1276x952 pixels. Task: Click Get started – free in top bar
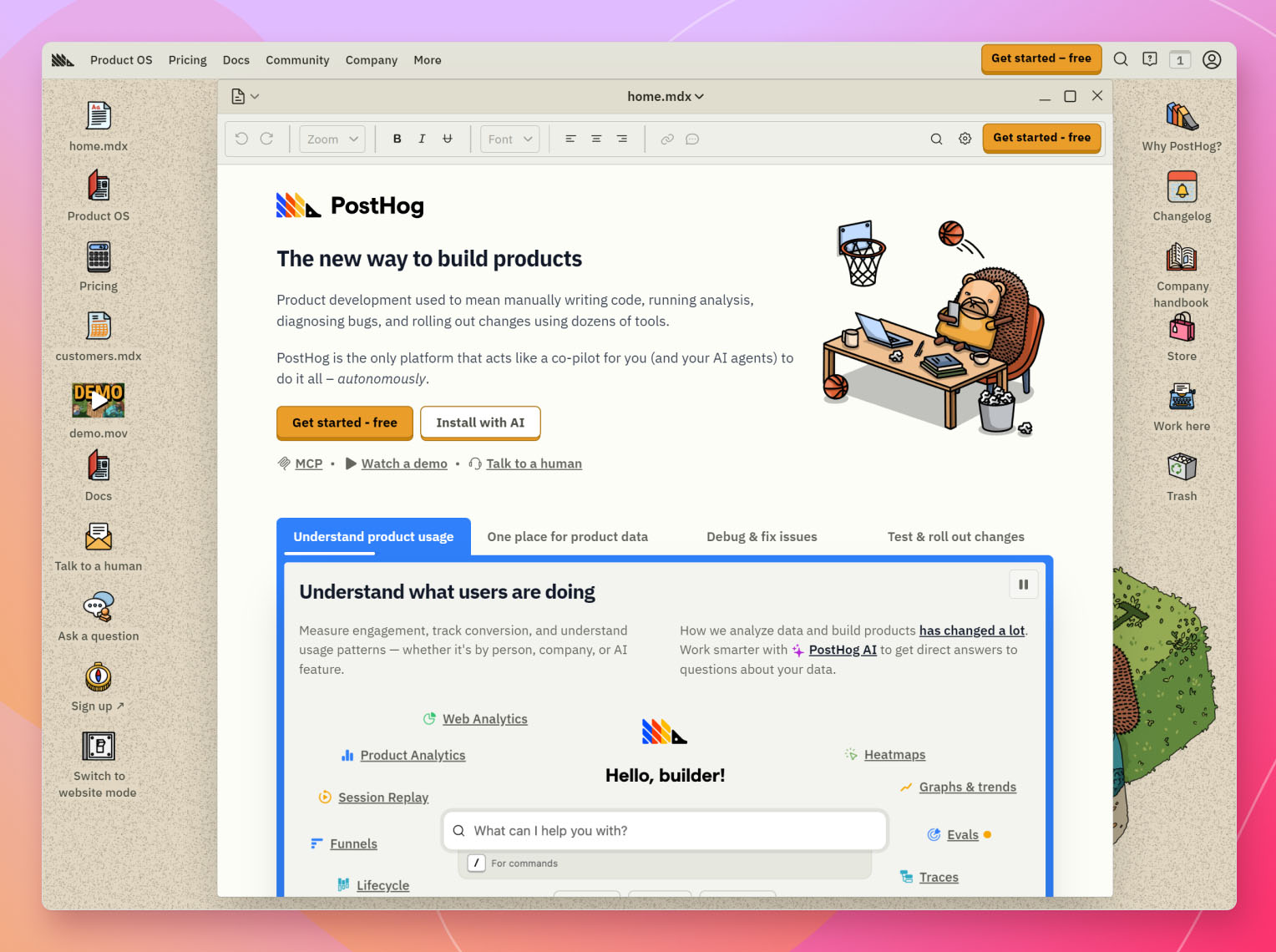tap(1041, 58)
